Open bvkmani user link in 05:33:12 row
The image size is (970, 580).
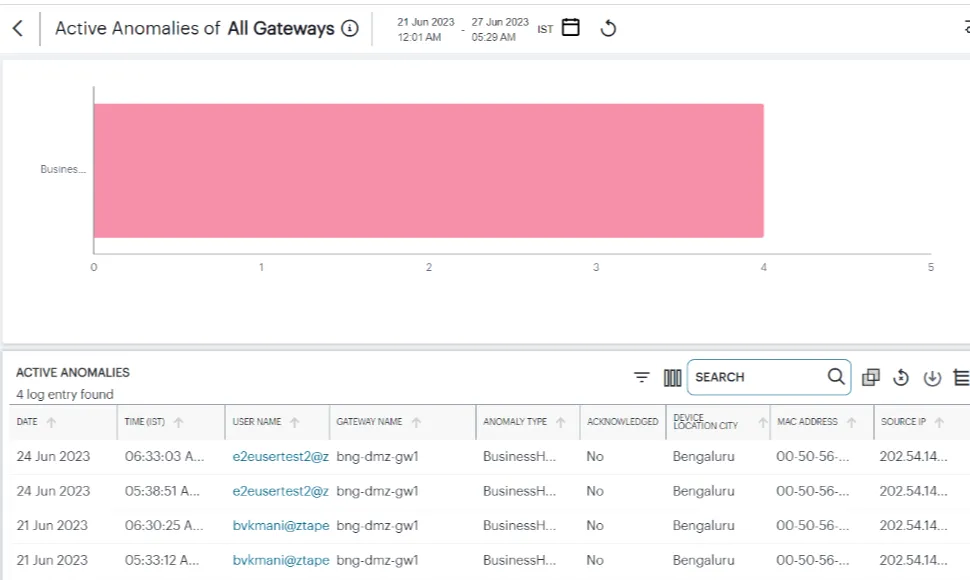[281, 560]
